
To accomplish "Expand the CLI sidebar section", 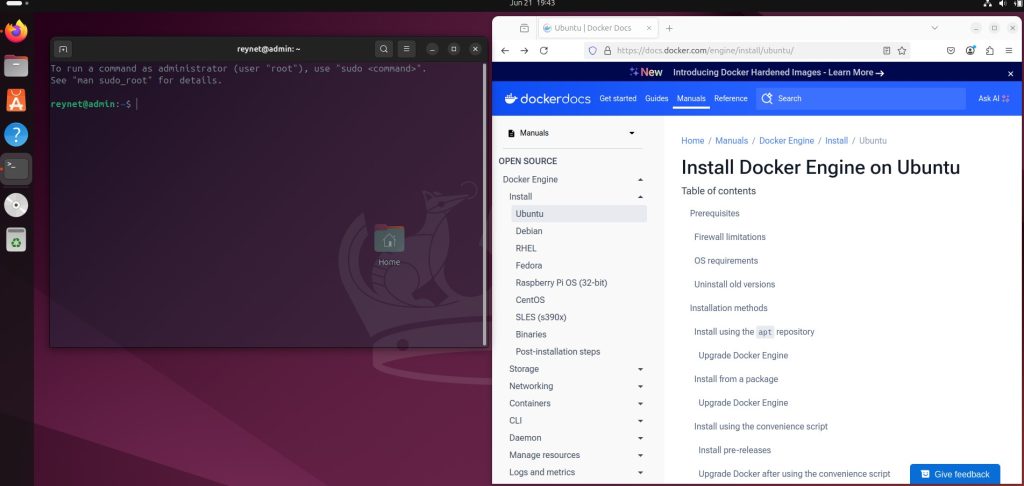I will [640, 421].
